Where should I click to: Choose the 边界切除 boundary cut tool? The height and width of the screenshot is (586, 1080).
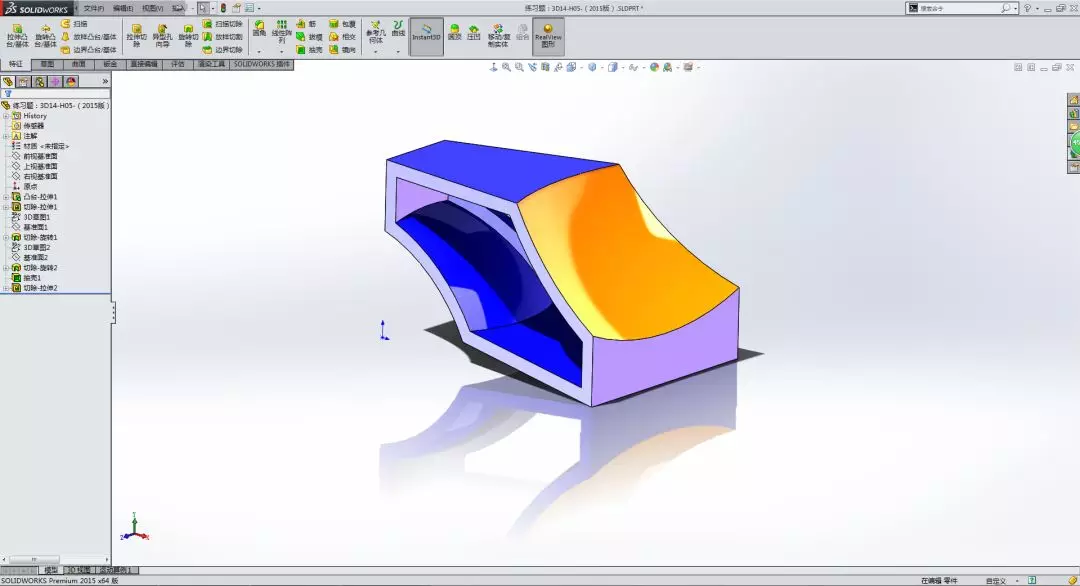coord(222,50)
